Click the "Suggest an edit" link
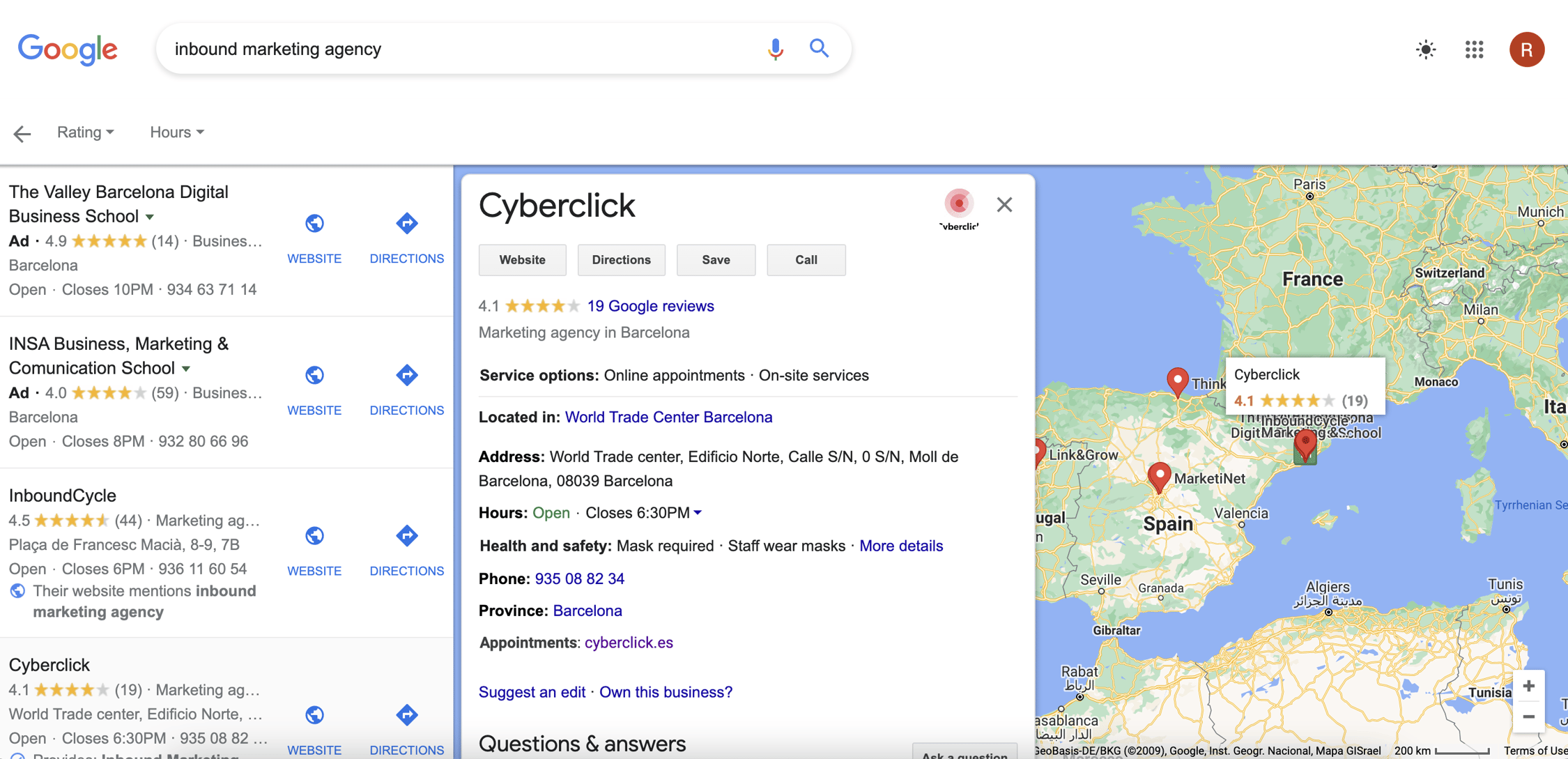Viewport: 1568px width, 759px height. tap(532, 691)
